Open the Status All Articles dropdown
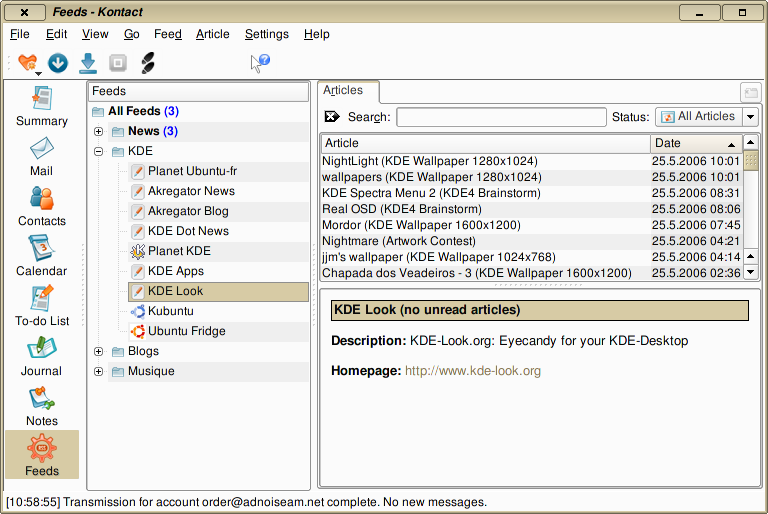 (707, 117)
